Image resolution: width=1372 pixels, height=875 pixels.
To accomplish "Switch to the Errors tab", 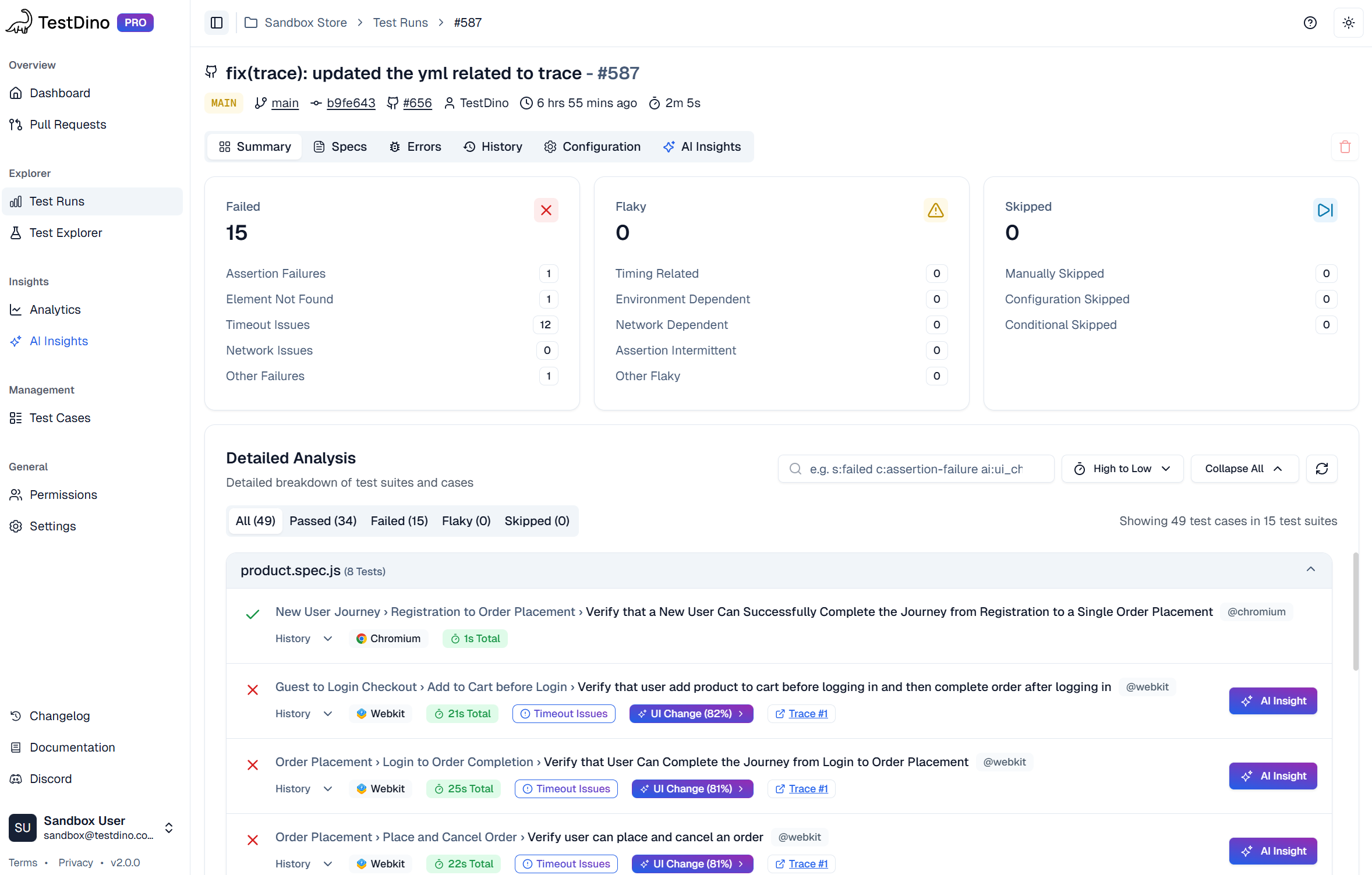I will [x=415, y=147].
